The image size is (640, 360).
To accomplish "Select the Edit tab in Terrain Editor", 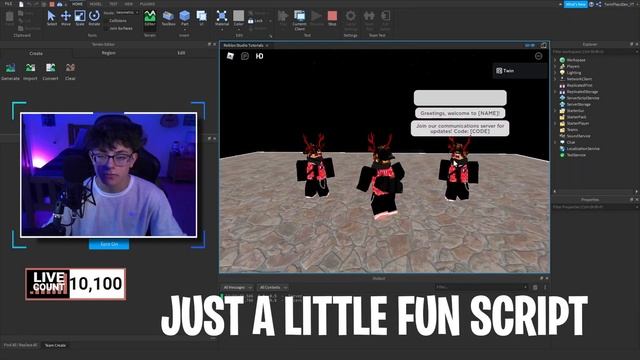I will [181, 53].
